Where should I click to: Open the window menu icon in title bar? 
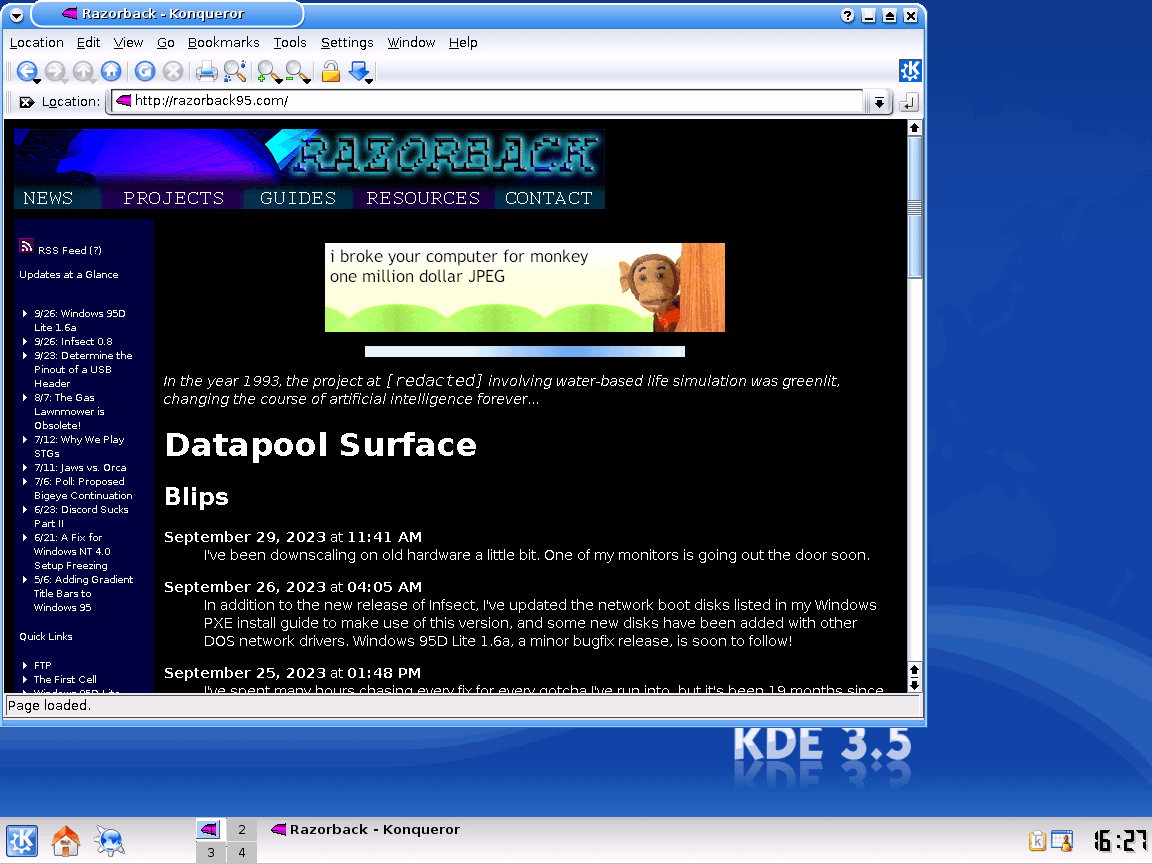click(x=16, y=15)
